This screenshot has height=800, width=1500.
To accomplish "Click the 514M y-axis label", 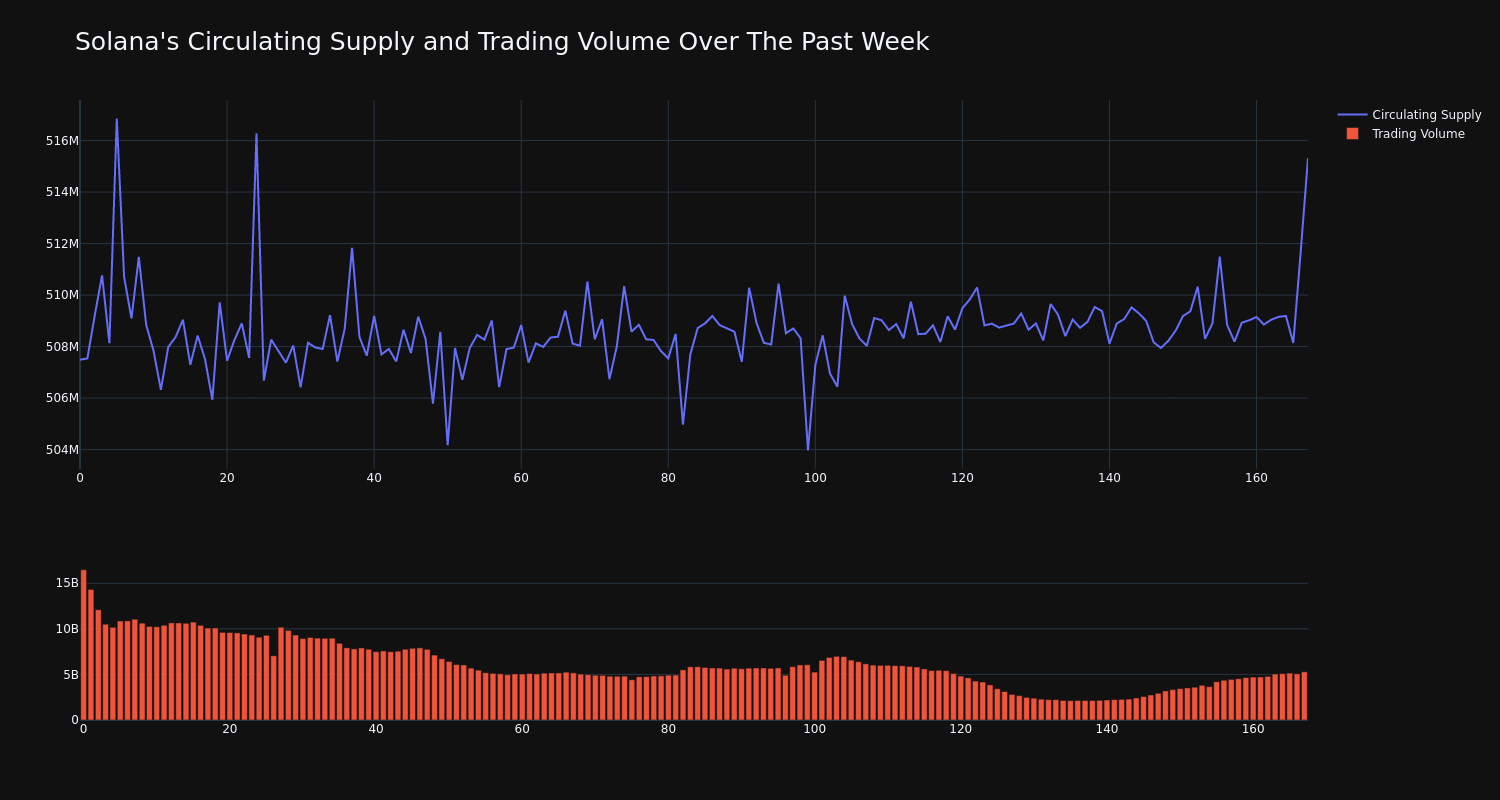I will point(62,192).
